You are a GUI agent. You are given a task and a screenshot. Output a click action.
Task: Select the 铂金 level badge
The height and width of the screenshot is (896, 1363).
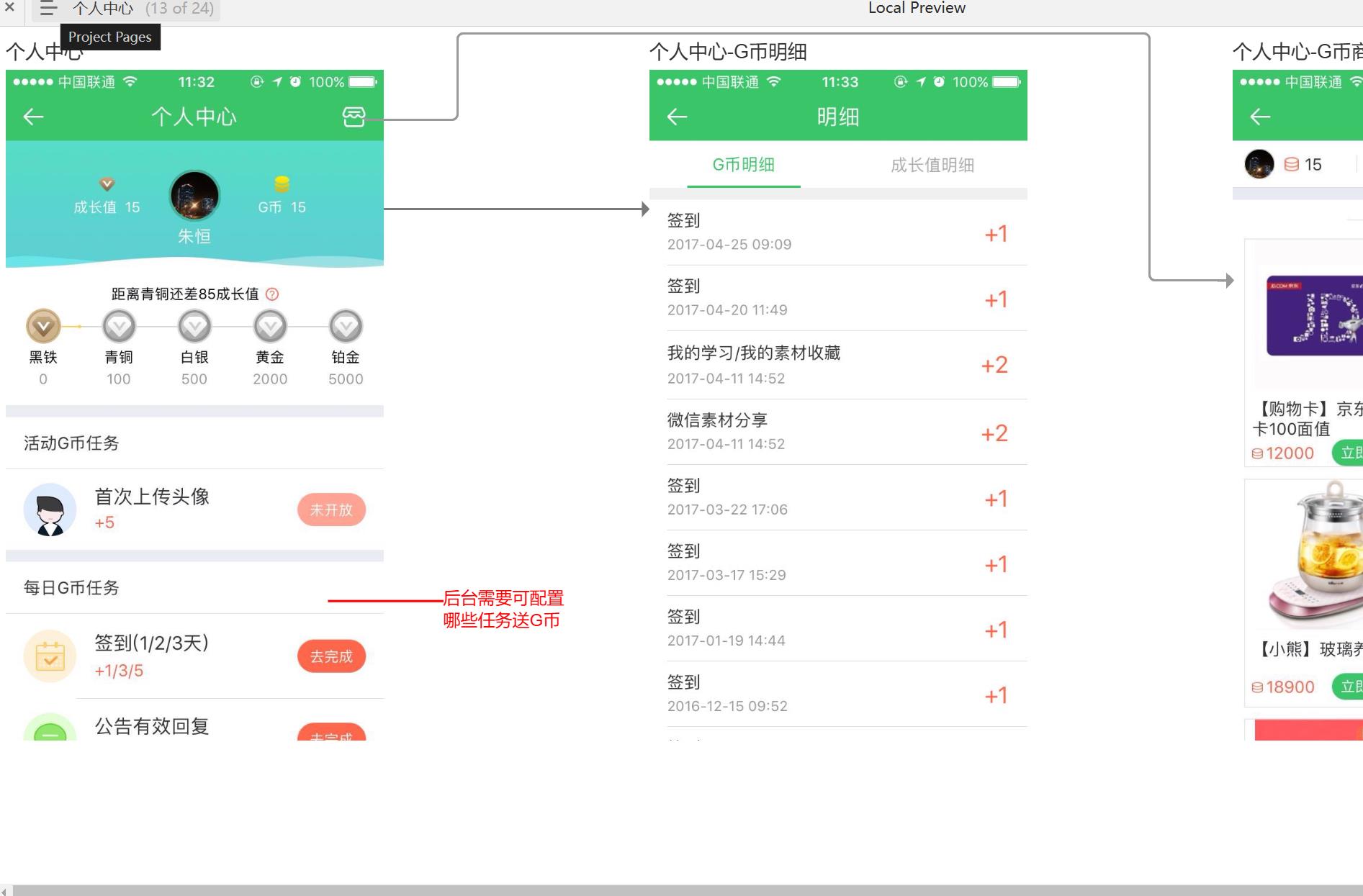coord(346,327)
